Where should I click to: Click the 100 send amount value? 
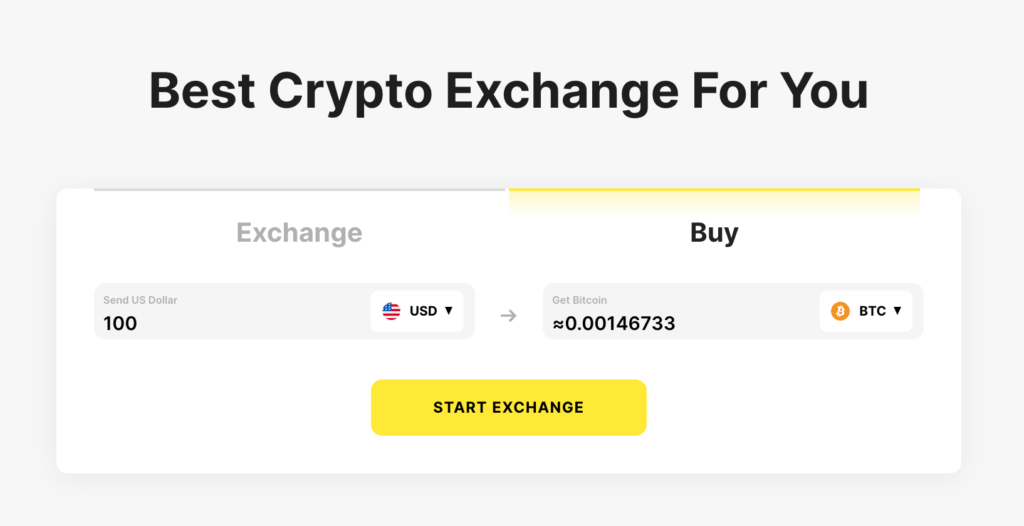point(120,323)
